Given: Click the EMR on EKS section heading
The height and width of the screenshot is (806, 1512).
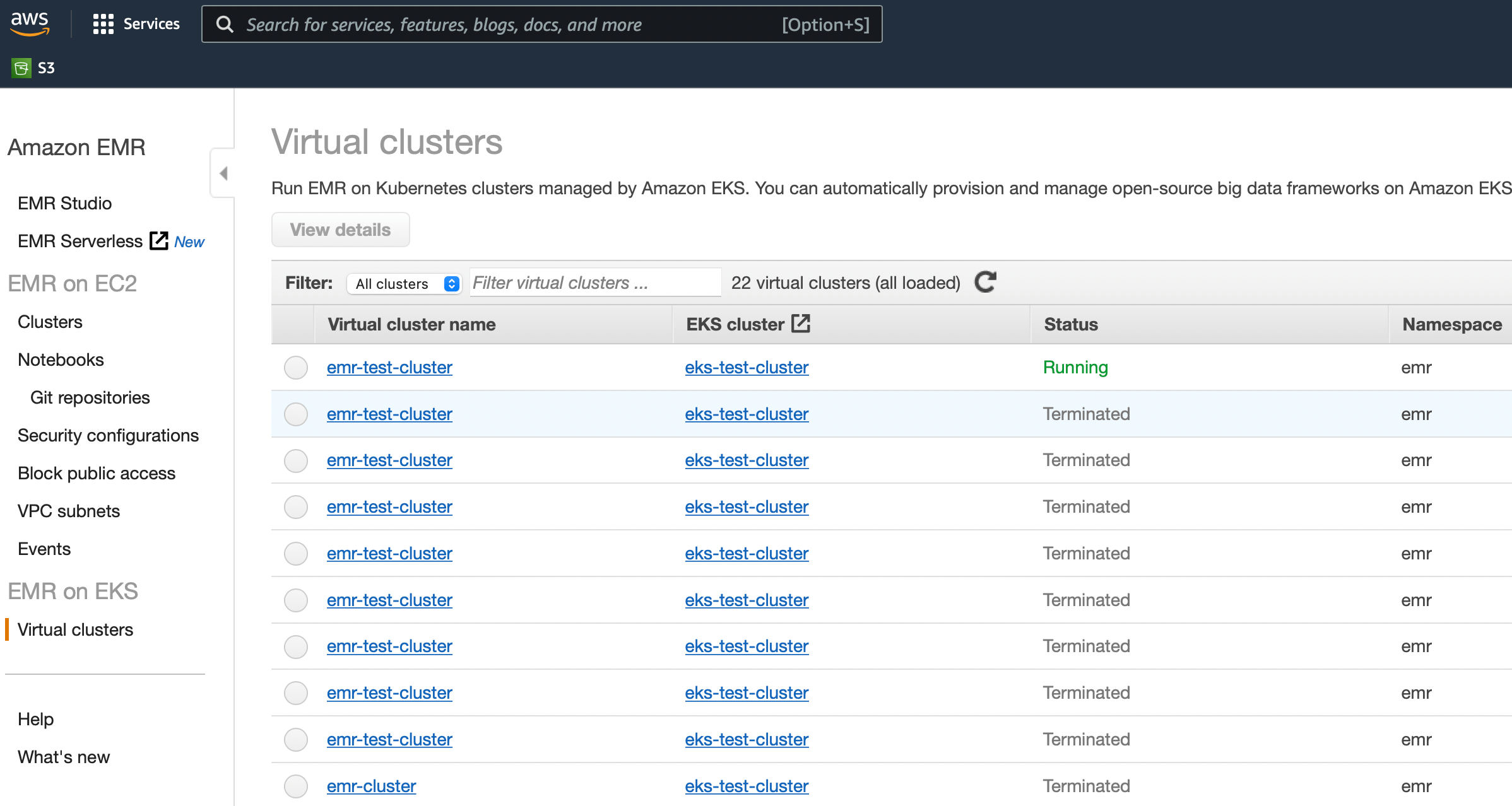Looking at the screenshot, I should (73, 591).
